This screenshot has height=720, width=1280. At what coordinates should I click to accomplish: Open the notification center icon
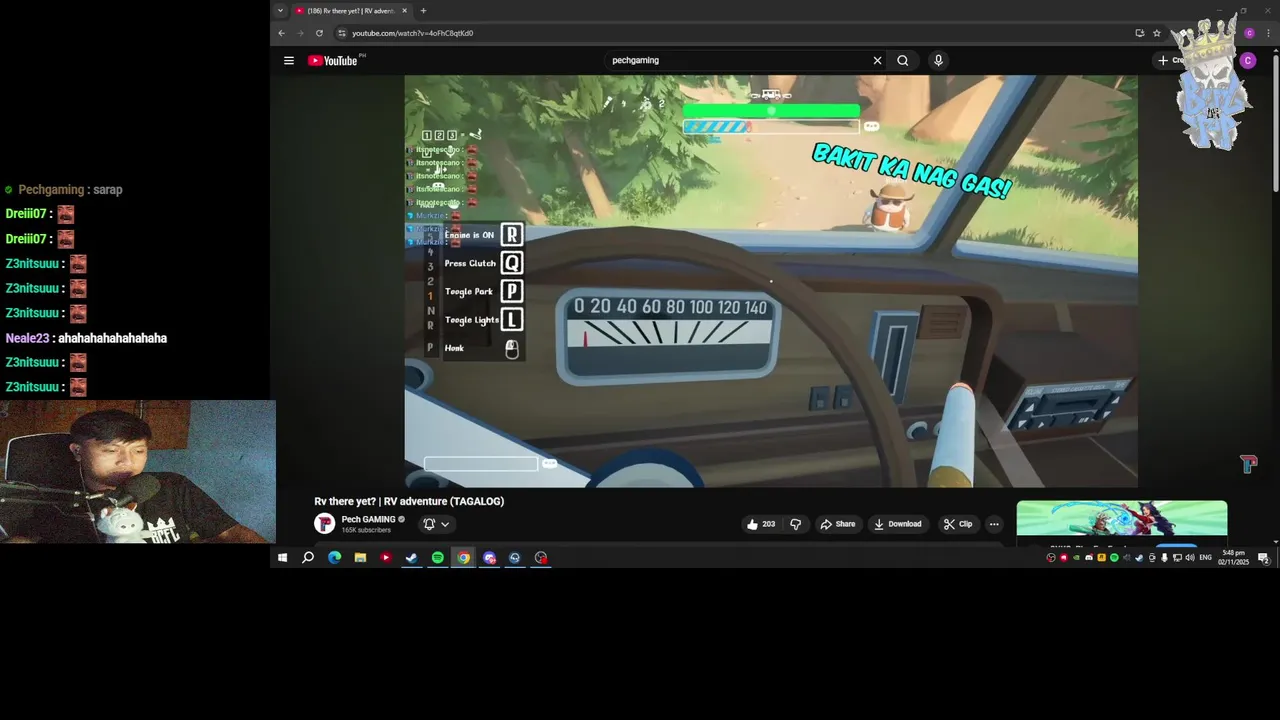pos(1264,558)
